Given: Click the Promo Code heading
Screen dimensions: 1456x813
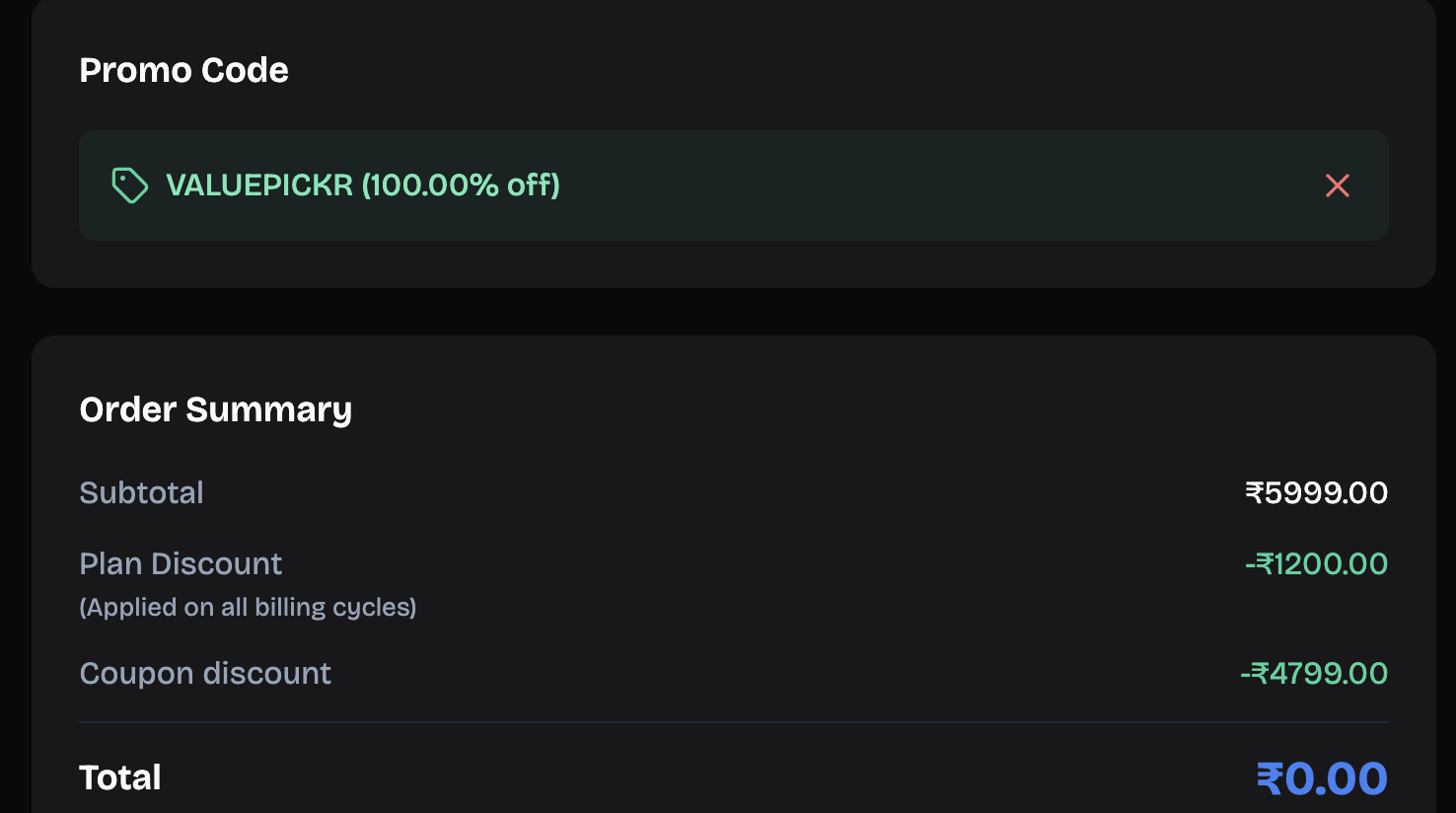Looking at the screenshot, I should 183,70.
